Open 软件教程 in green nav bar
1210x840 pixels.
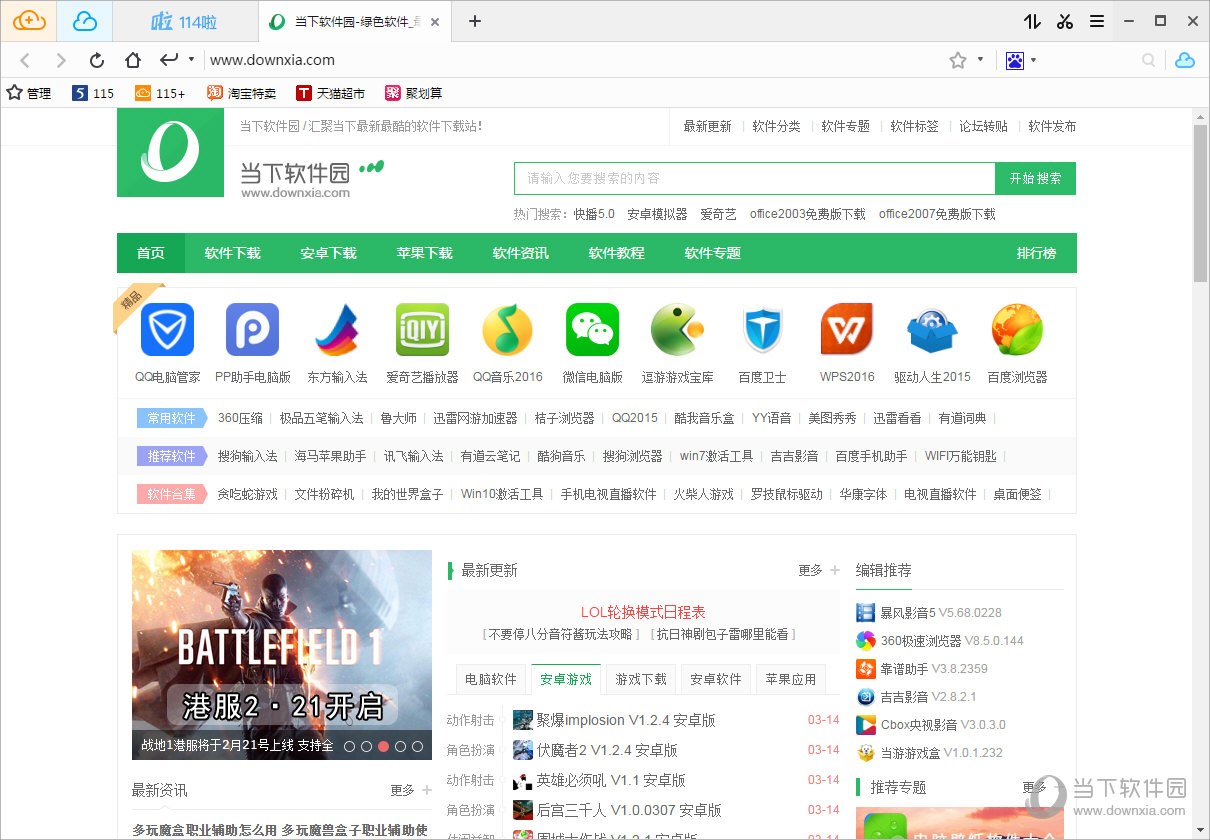pyautogui.click(x=617, y=253)
